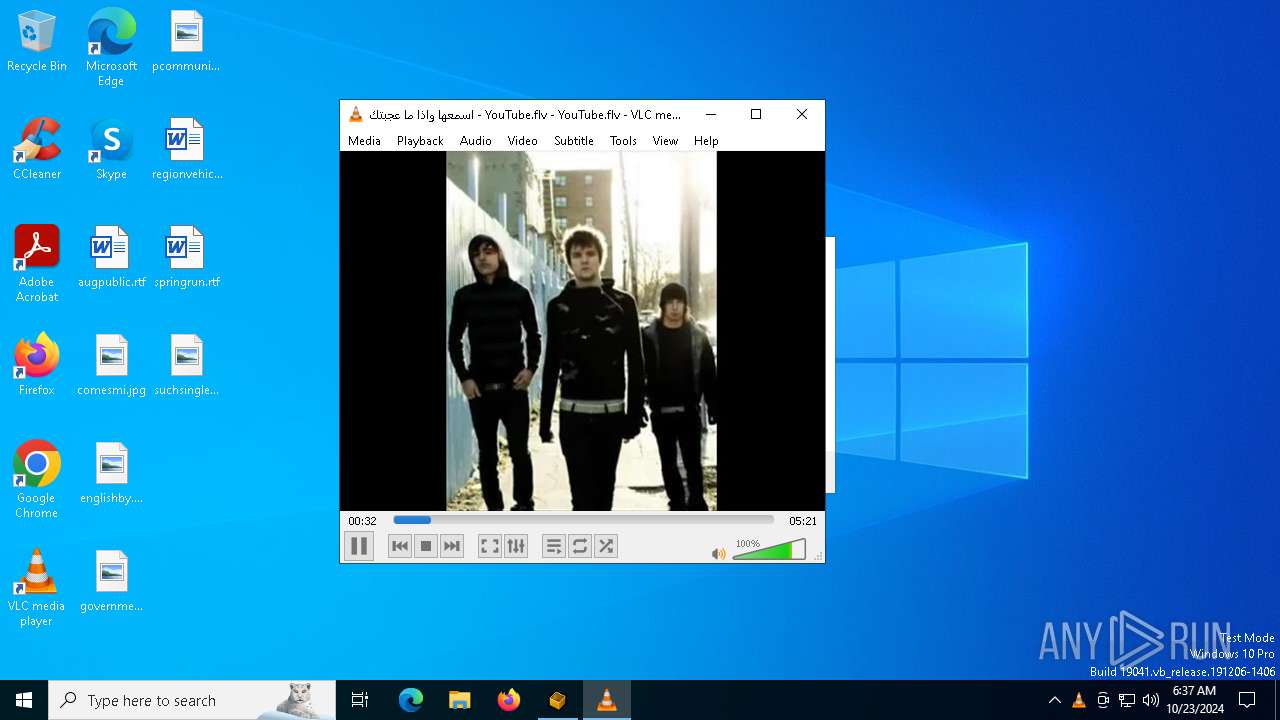Select the comesmi.jpg file
Viewport: 1280px width, 720px height.
111,366
